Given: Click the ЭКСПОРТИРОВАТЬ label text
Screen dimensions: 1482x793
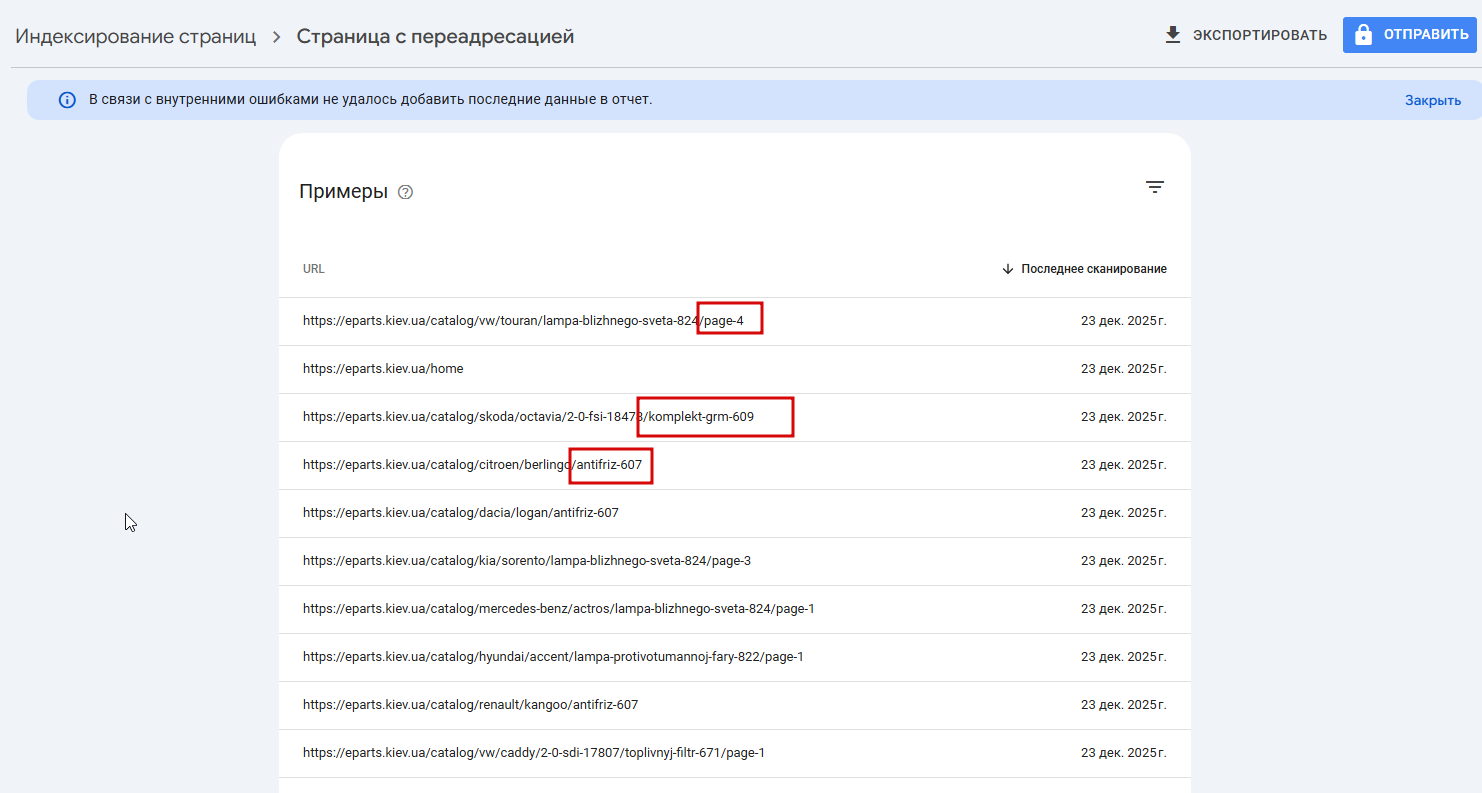Looking at the screenshot, I should click(1260, 35).
